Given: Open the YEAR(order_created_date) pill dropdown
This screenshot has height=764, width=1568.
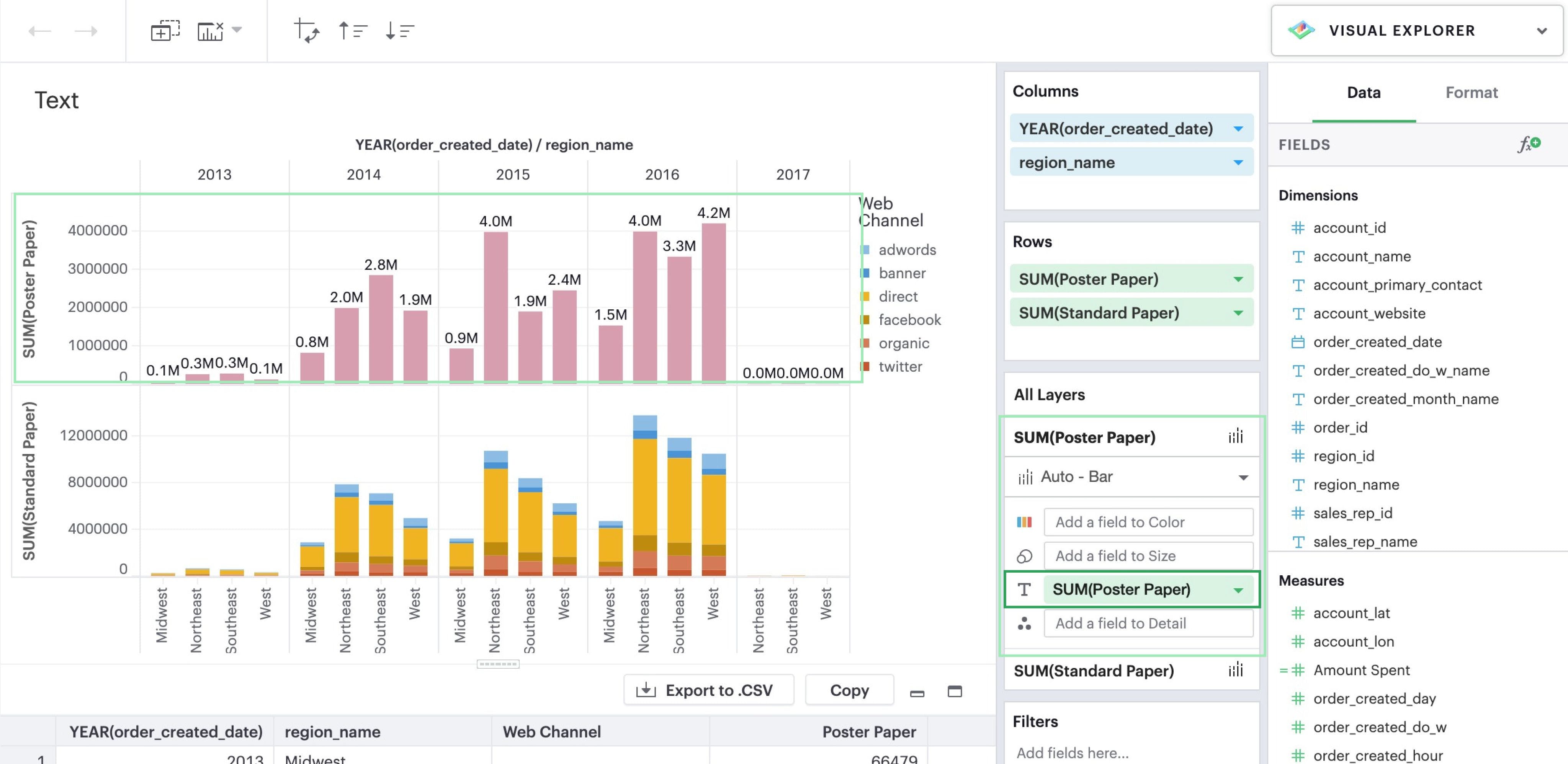Looking at the screenshot, I should tap(1238, 129).
